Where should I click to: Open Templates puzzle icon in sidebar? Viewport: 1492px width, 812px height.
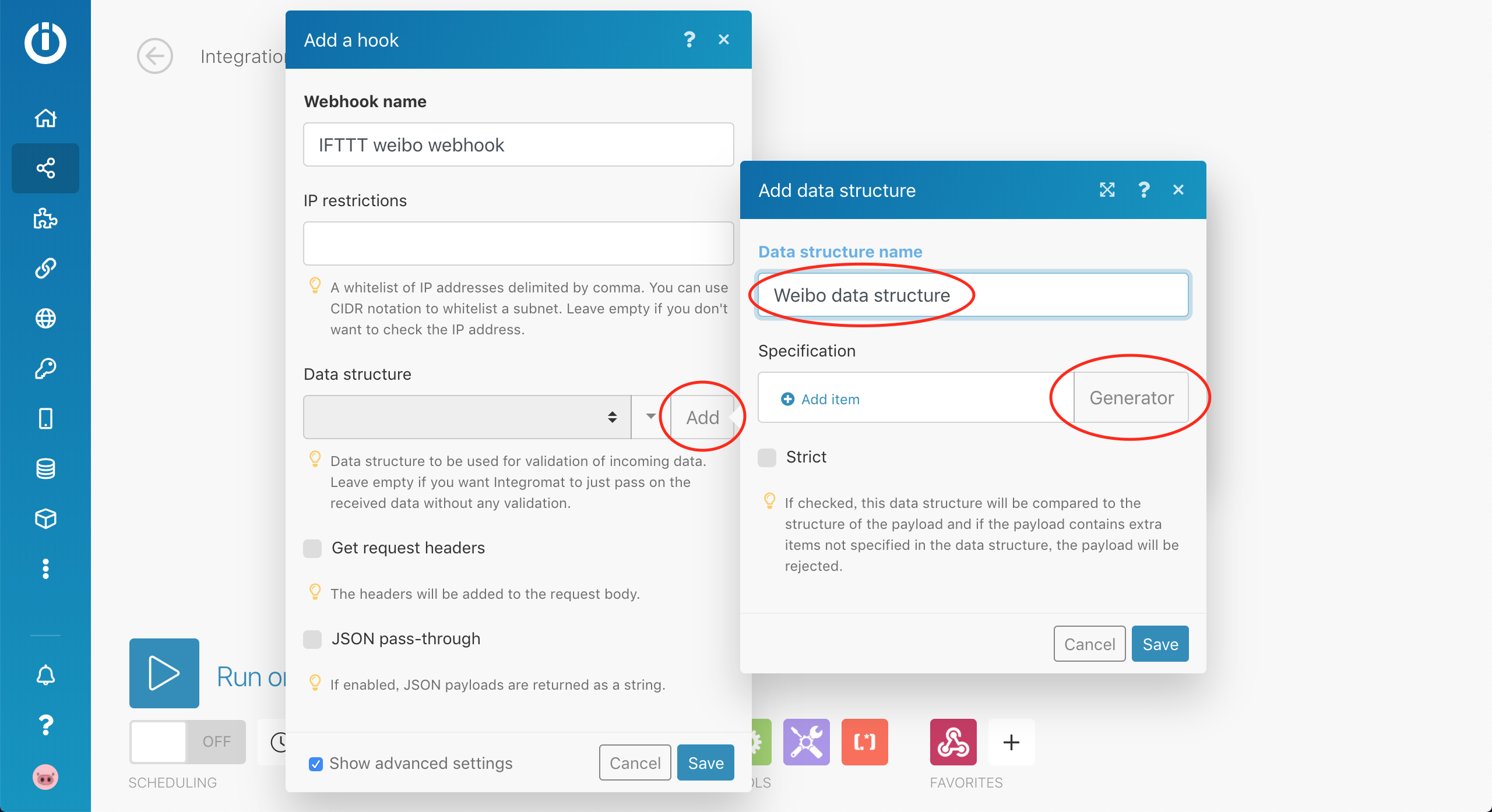click(x=45, y=218)
